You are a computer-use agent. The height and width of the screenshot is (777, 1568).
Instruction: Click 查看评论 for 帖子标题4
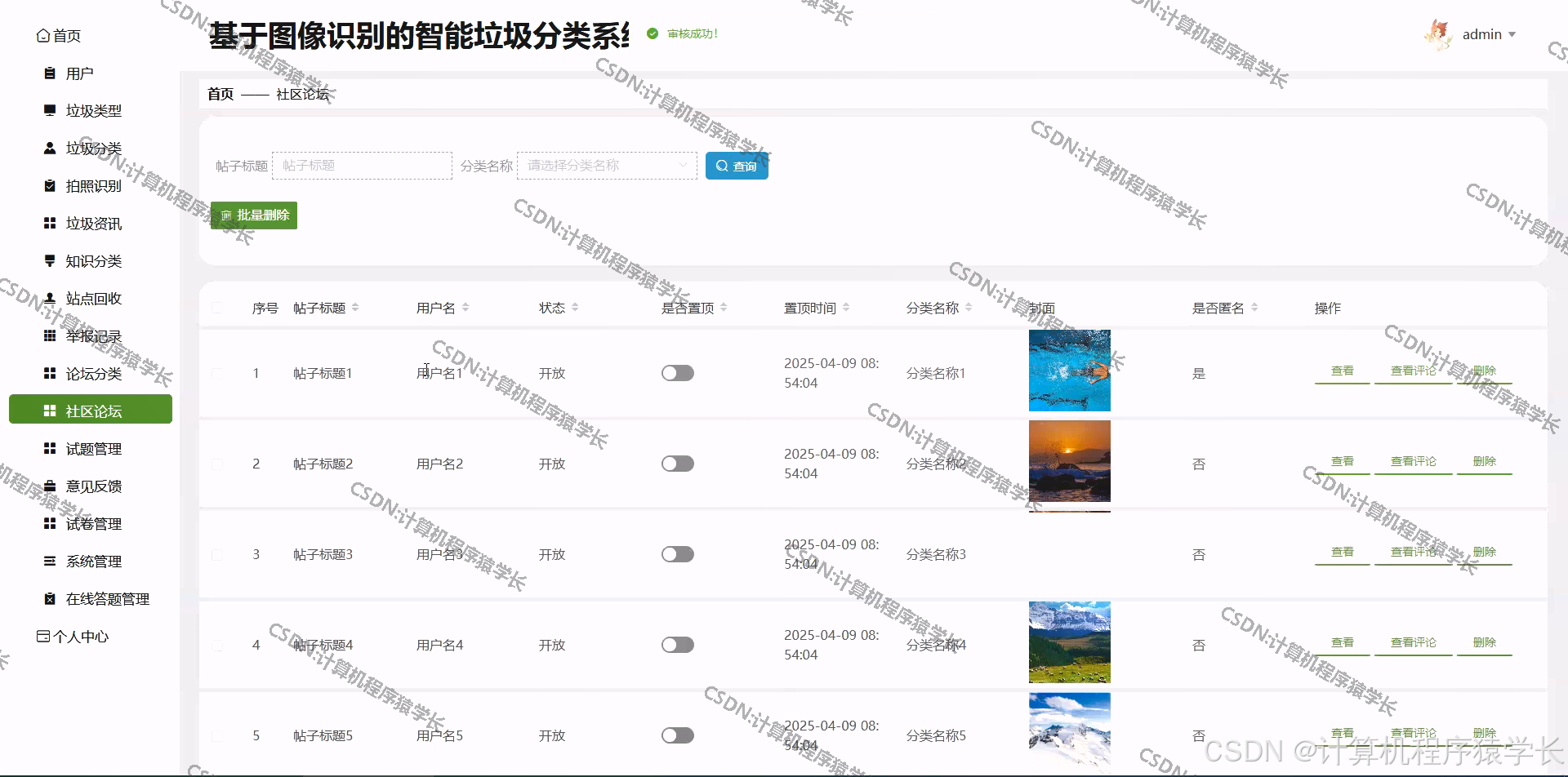coord(1413,643)
